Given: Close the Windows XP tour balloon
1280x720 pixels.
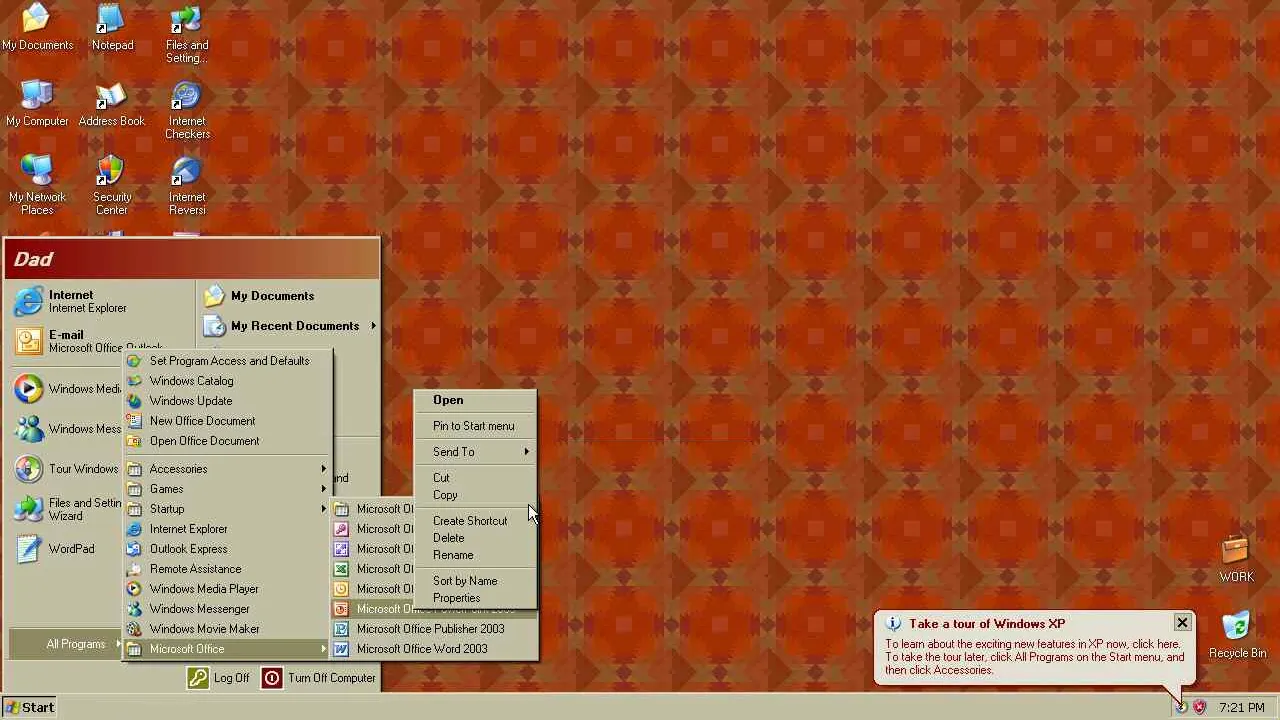Looking at the screenshot, I should (1182, 622).
